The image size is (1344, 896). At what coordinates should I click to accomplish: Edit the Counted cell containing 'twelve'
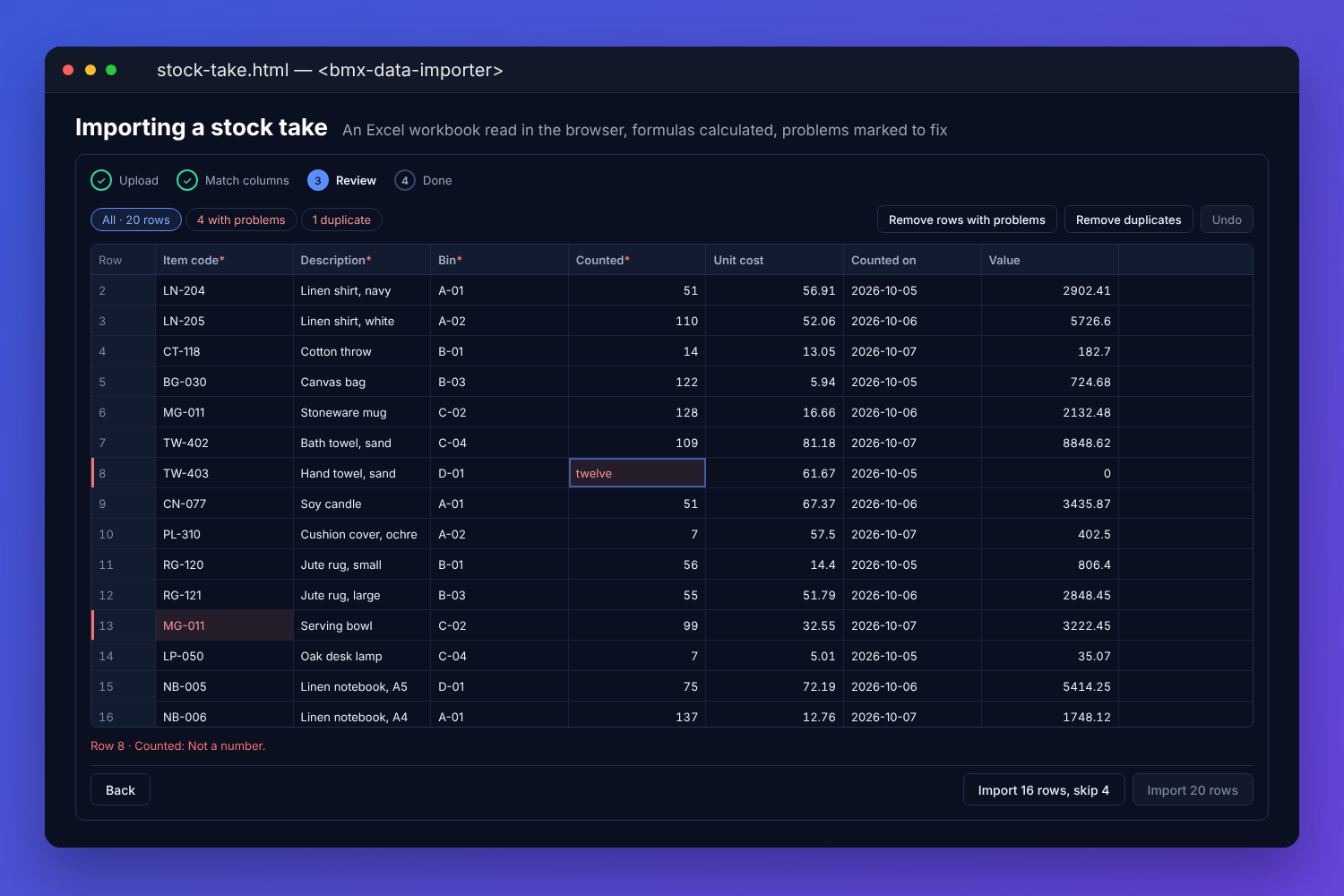pyautogui.click(x=637, y=473)
